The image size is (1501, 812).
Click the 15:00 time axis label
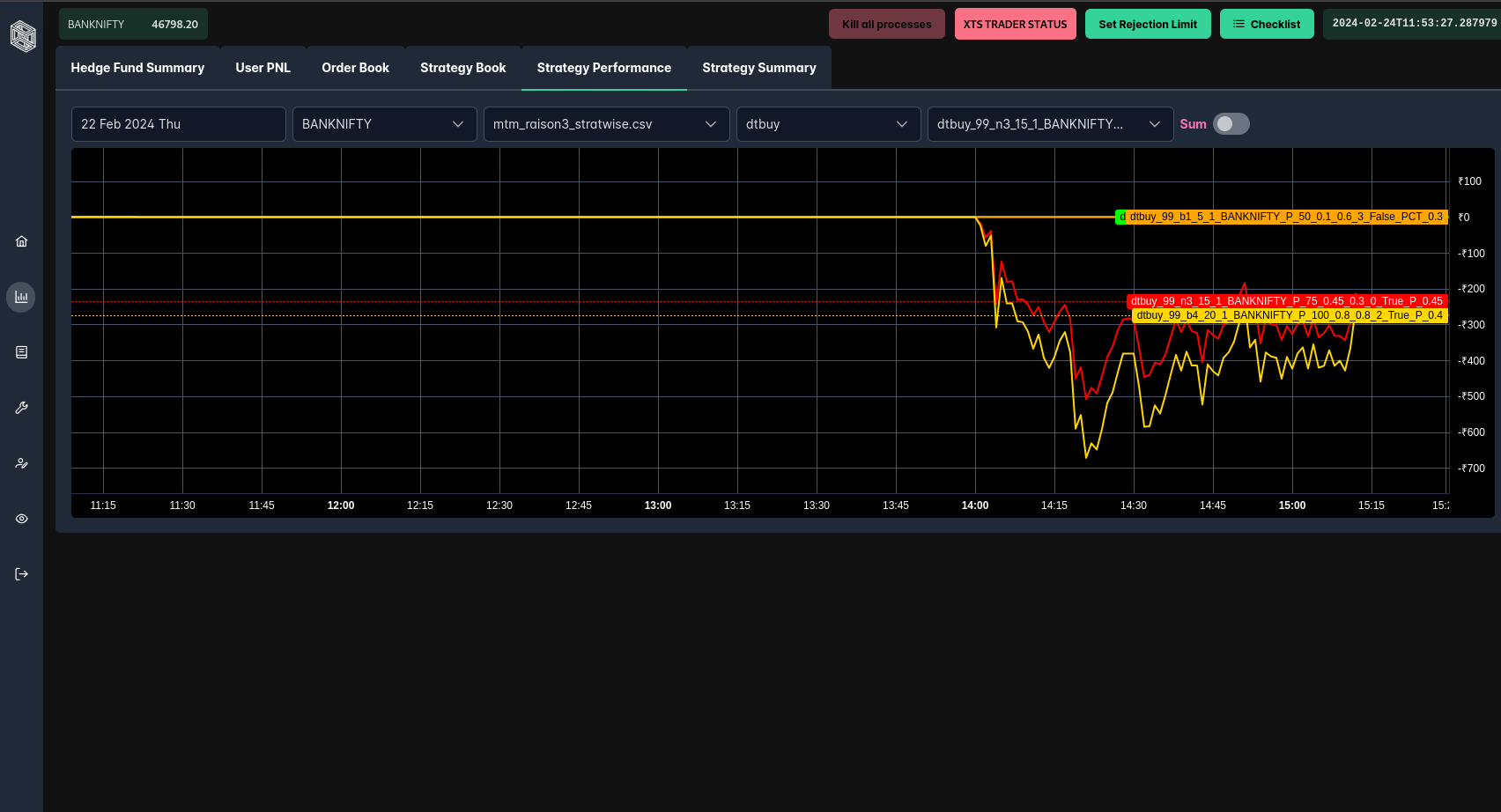[x=1292, y=506]
